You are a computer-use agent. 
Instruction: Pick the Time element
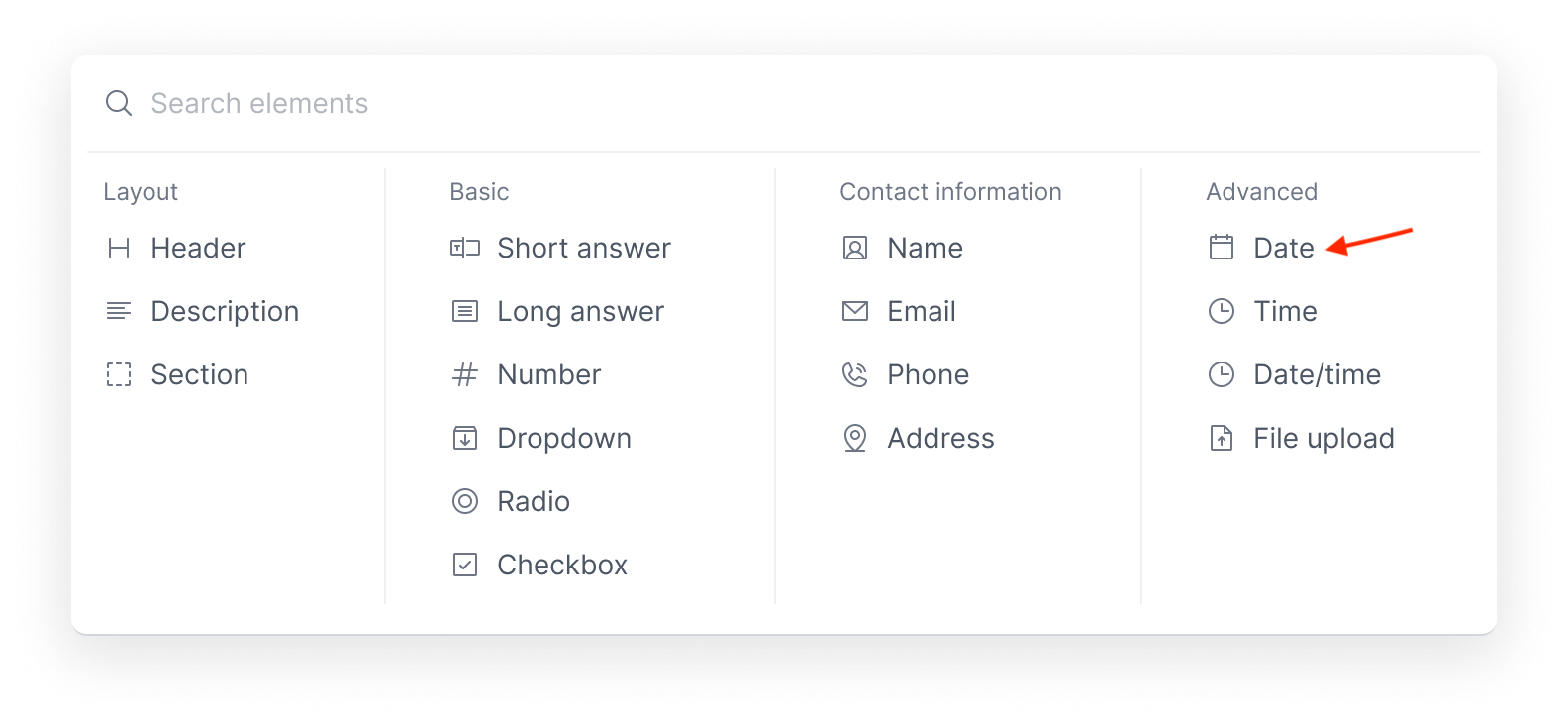click(1285, 311)
